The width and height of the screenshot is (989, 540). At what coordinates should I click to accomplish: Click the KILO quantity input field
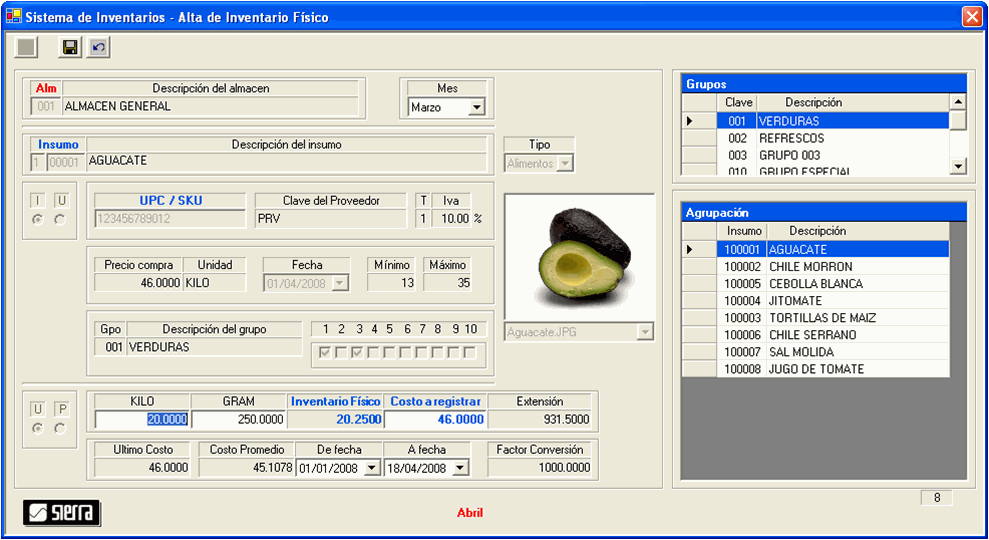[x=139, y=420]
